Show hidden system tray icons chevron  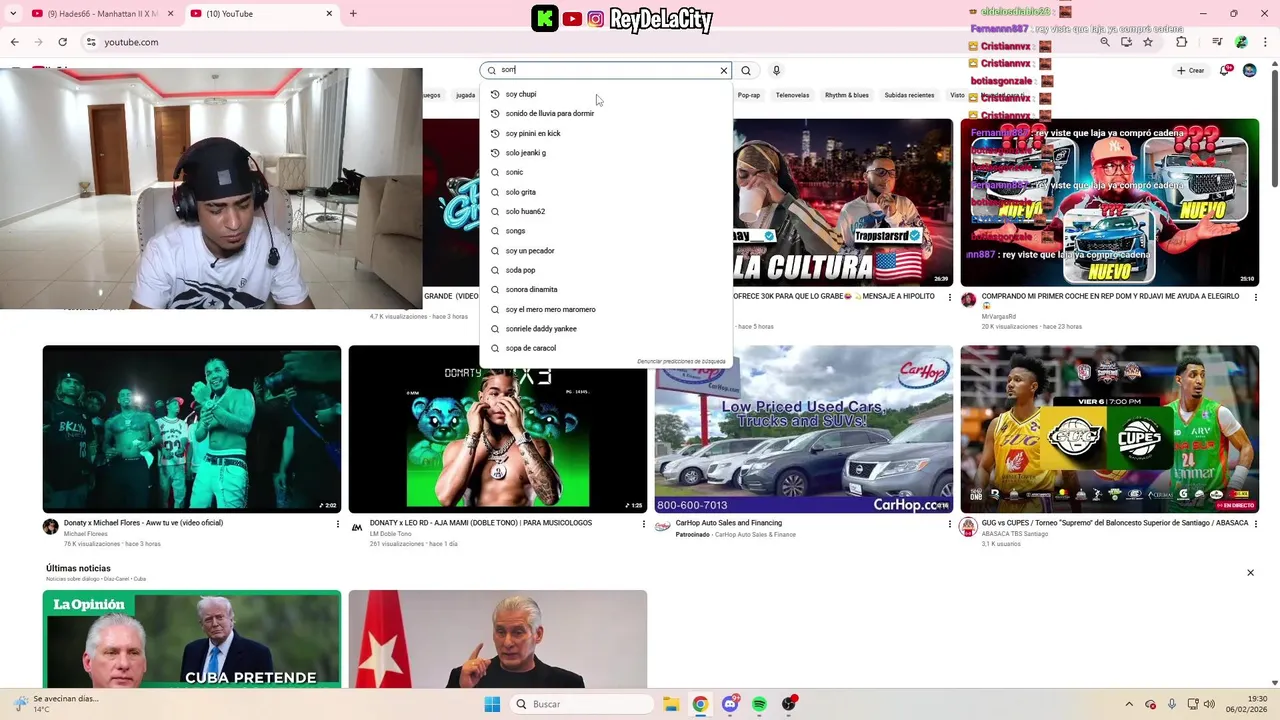pyautogui.click(x=1129, y=704)
